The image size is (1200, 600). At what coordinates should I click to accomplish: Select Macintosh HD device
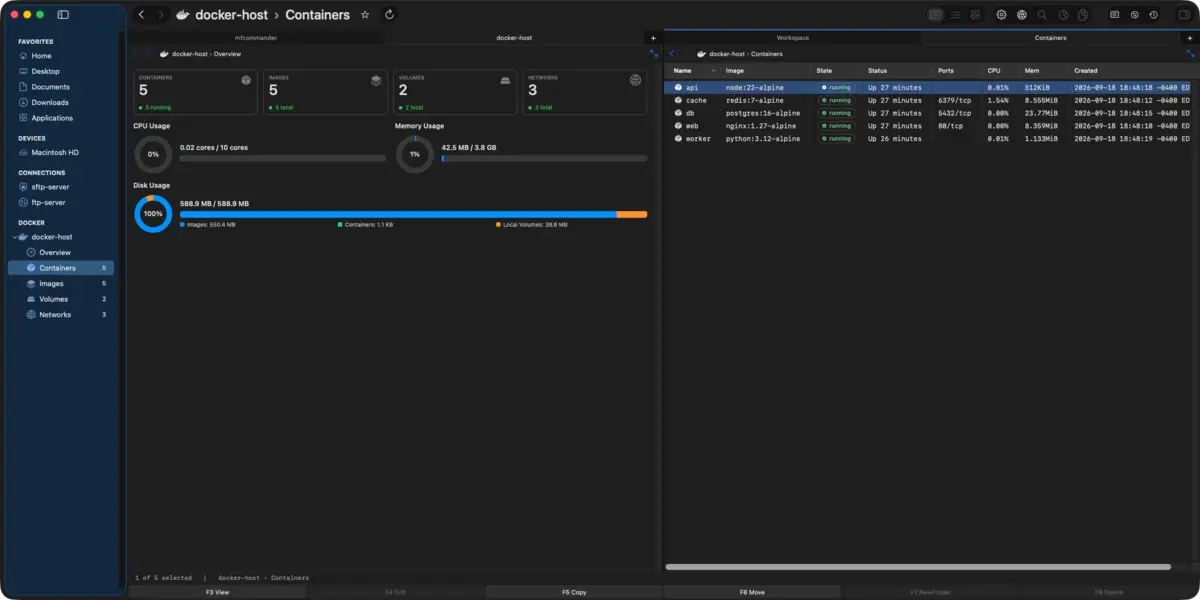(61, 153)
